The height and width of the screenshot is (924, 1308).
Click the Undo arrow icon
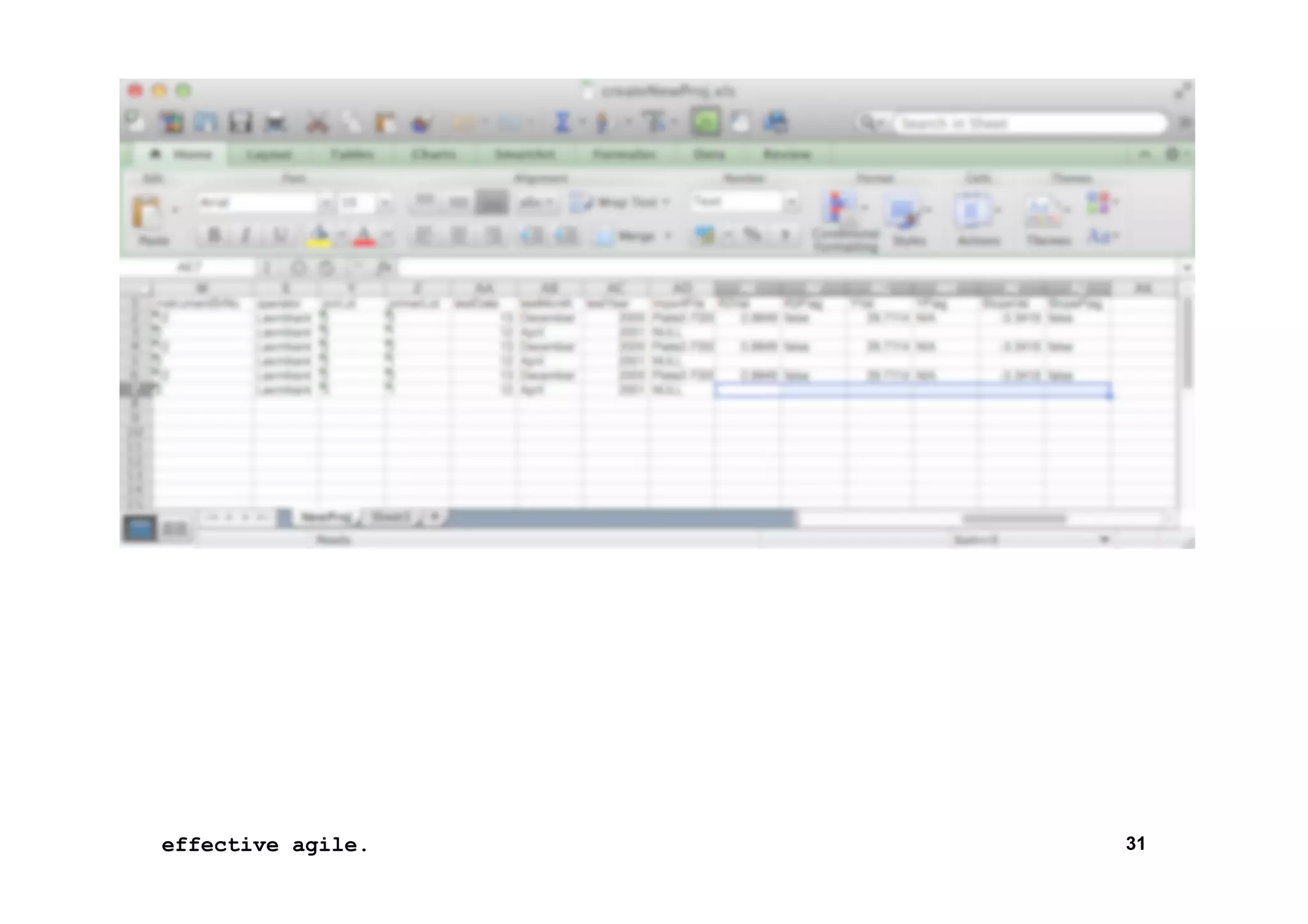pos(464,122)
